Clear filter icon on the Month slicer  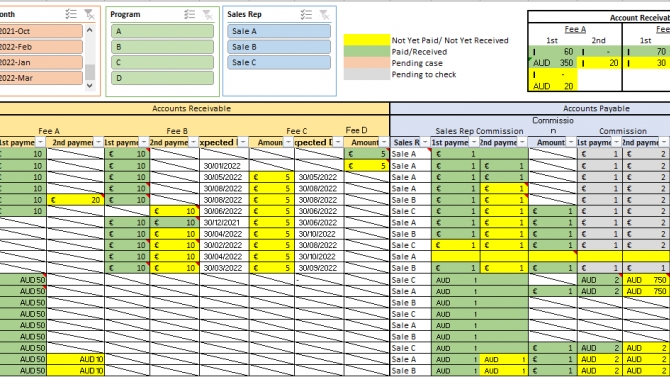tap(89, 14)
